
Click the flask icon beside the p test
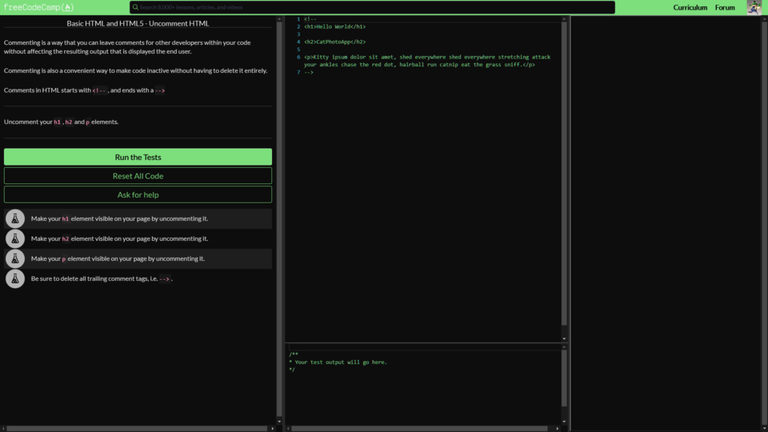coord(15,258)
